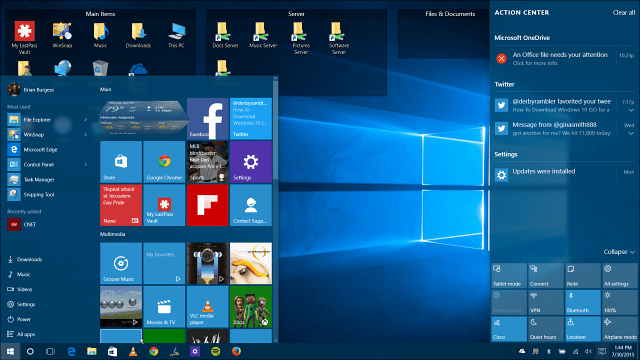This screenshot has height=360, width=640.
Task: Open the News live tile
Action: (x=121, y=205)
